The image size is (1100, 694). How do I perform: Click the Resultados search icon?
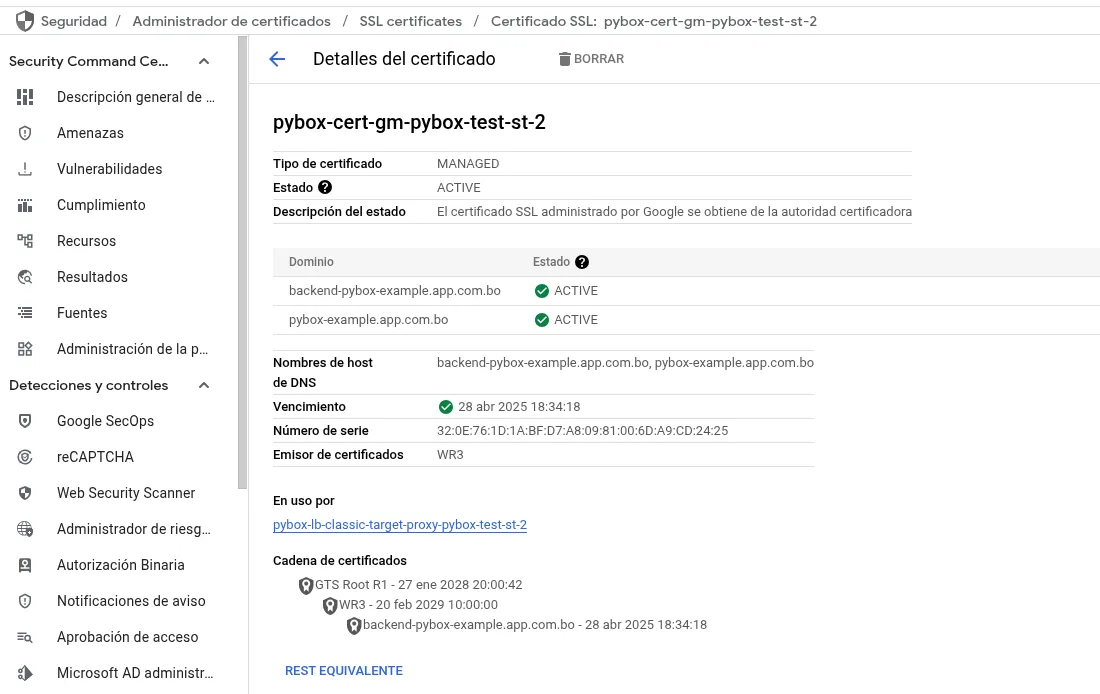25,277
